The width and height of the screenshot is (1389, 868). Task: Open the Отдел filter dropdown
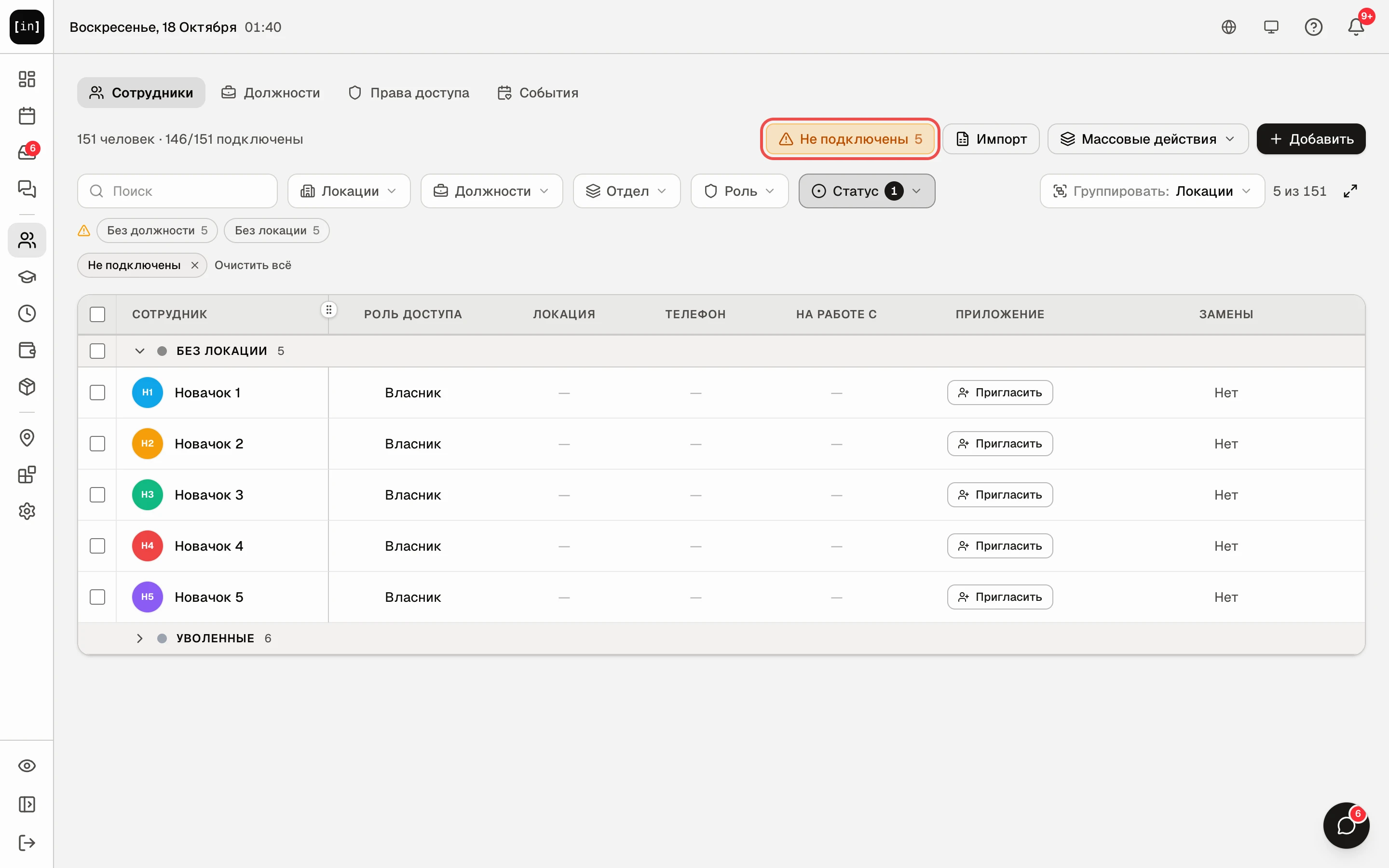tap(627, 191)
